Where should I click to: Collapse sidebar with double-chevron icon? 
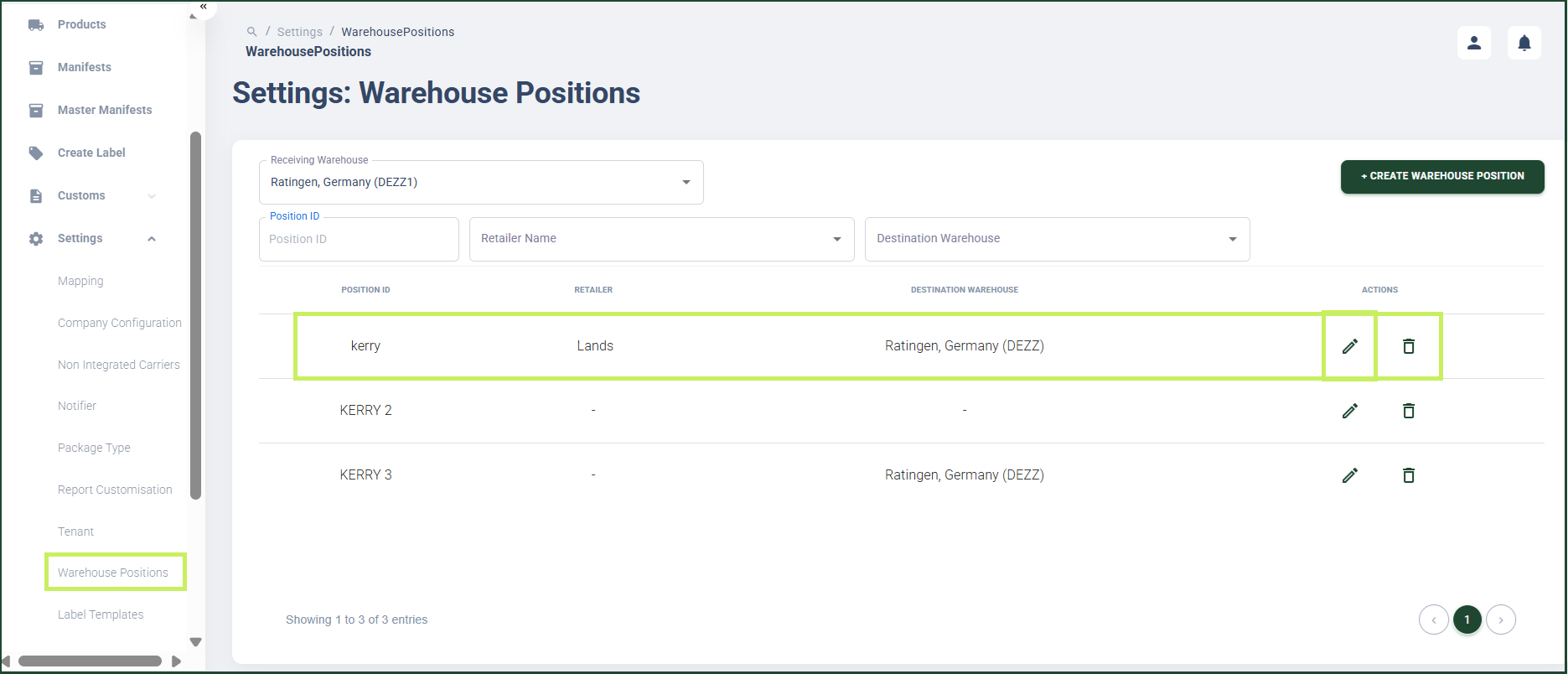pos(203,7)
